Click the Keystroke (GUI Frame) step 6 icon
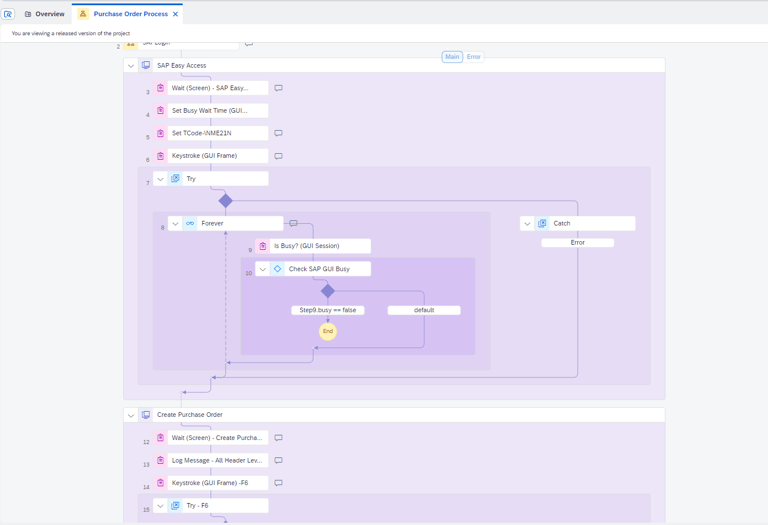Viewport: 768px width, 525px height. click(x=160, y=156)
